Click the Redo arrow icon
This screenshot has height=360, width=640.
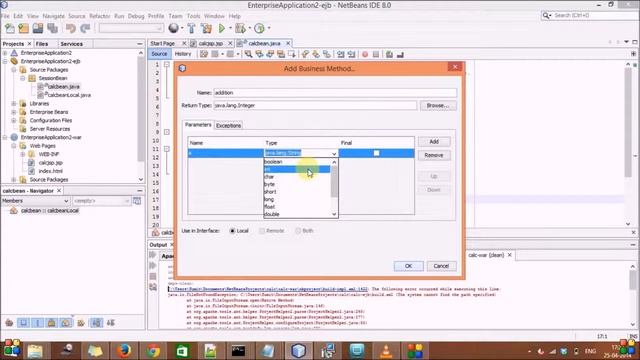pos(85,28)
